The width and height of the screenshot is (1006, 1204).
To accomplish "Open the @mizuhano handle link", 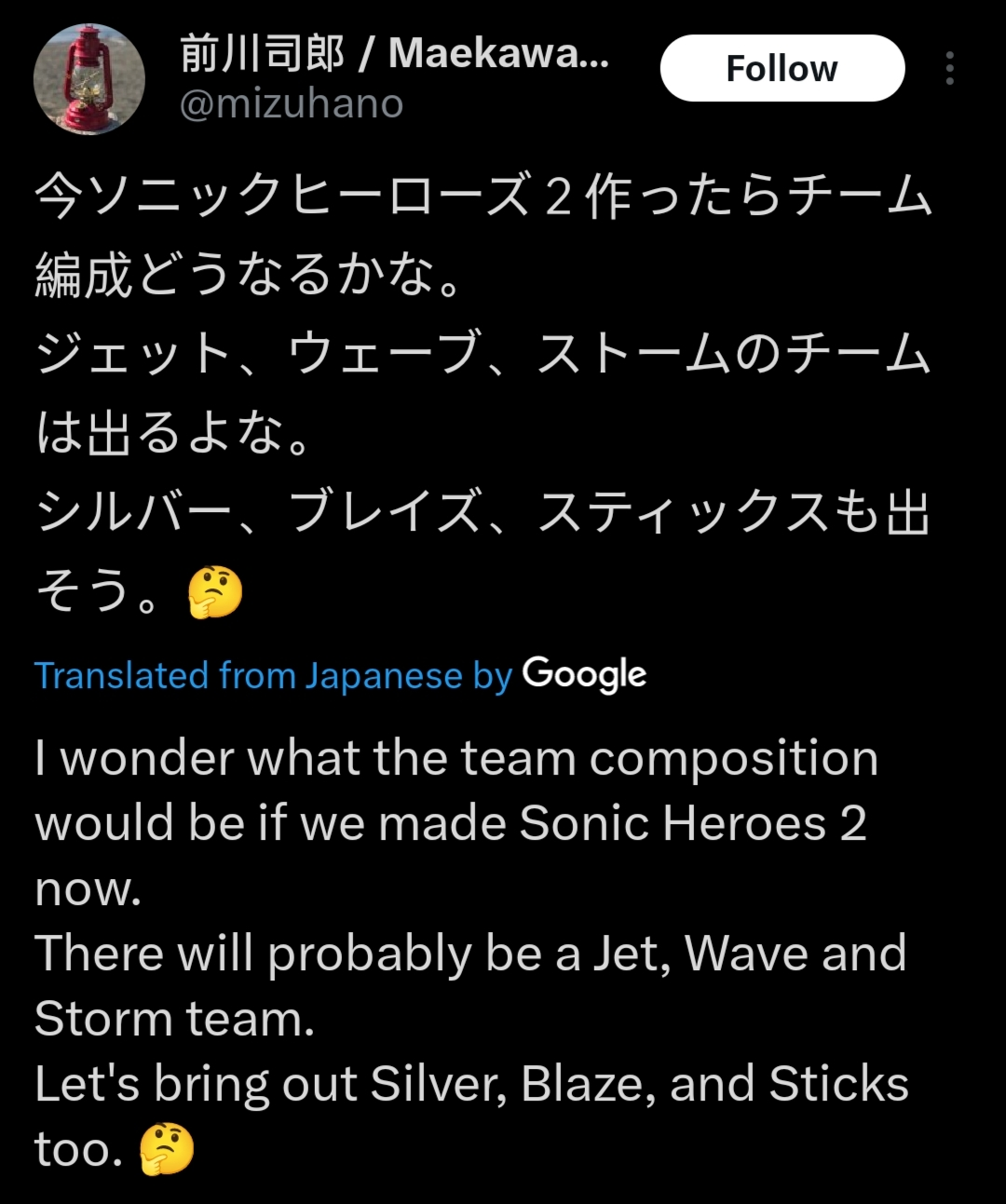I will click(291, 103).
